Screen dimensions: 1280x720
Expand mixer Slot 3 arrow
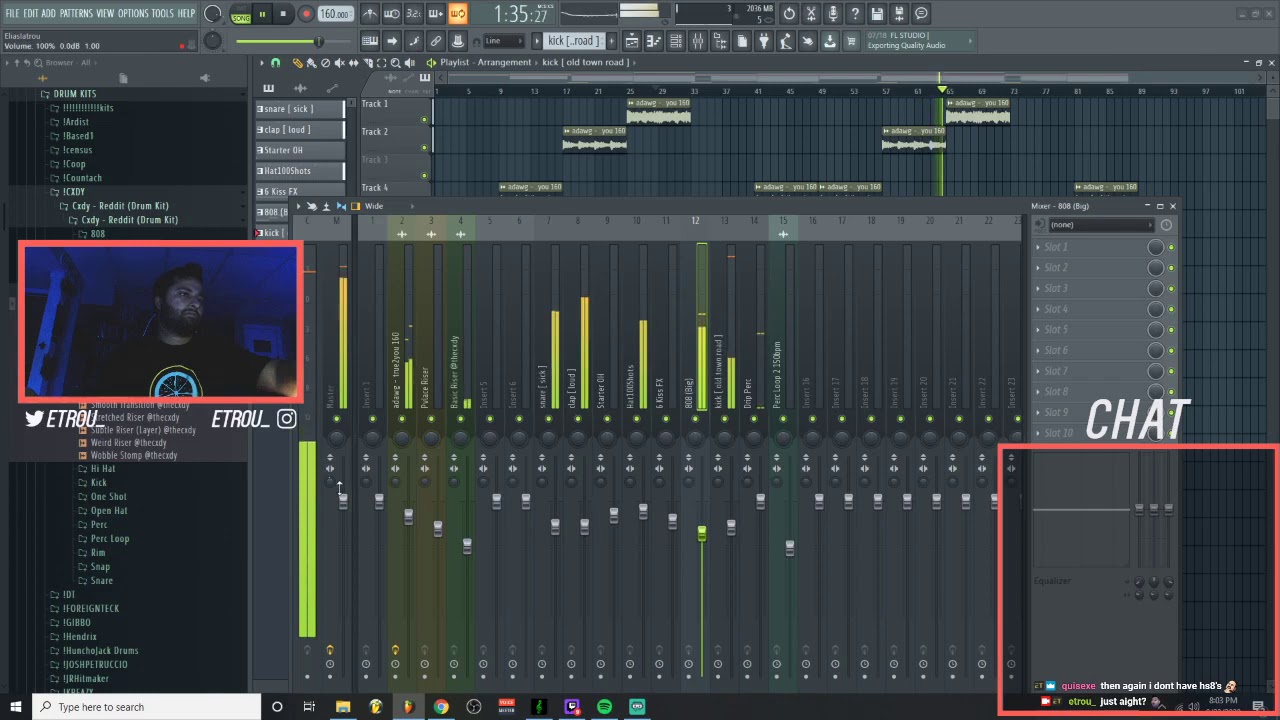1038,288
